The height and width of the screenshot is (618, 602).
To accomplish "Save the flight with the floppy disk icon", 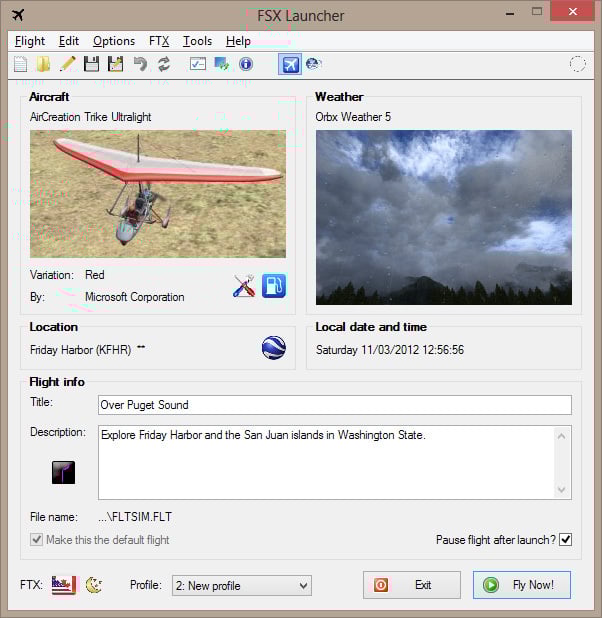I will (x=91, y=64).
